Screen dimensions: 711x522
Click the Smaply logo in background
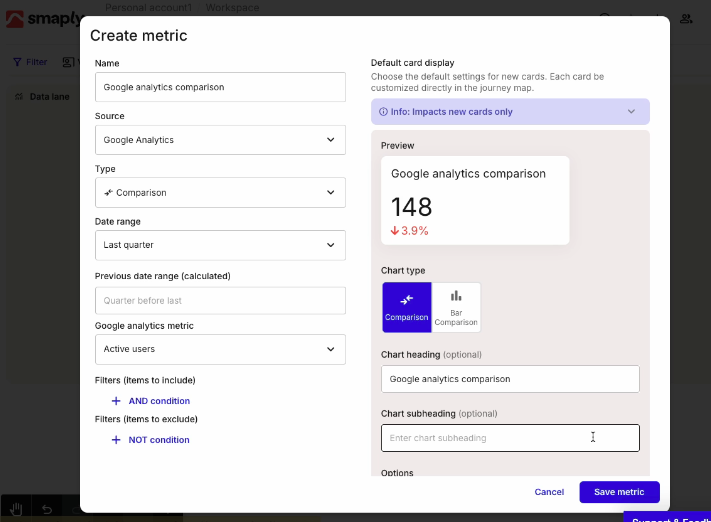[x=44, y=19]
